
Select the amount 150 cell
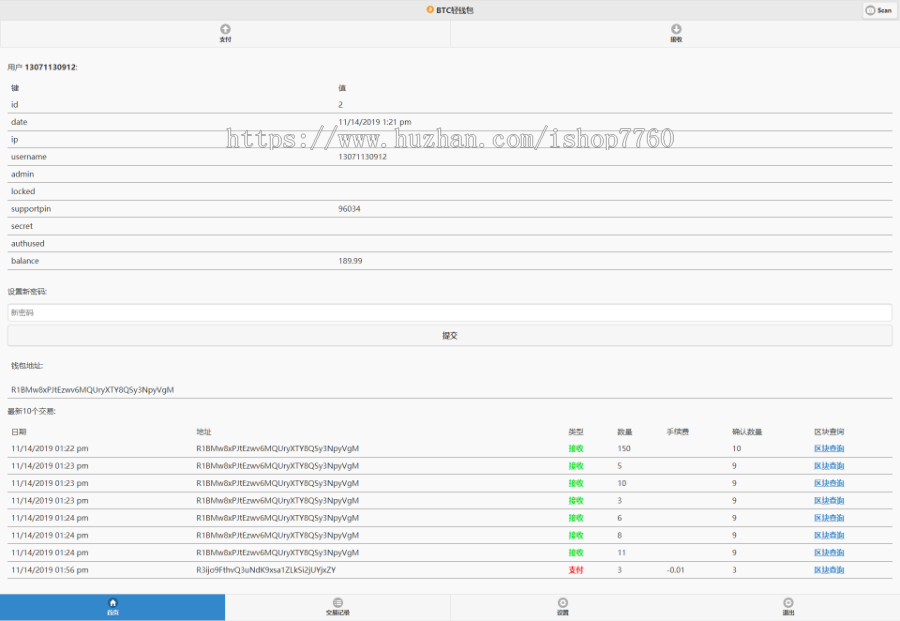pos(624,448)
